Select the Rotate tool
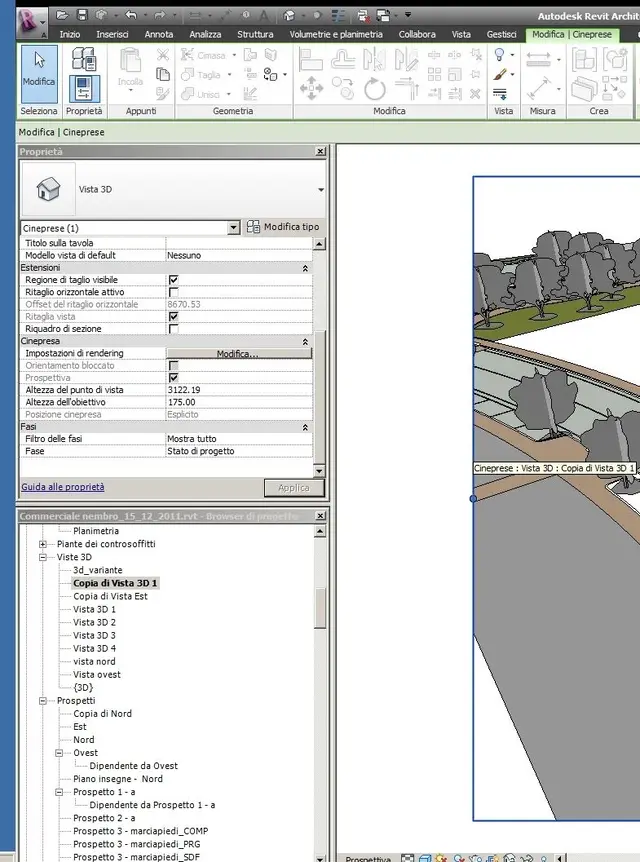This screenshot has height=862, width=640. point(374,89)
